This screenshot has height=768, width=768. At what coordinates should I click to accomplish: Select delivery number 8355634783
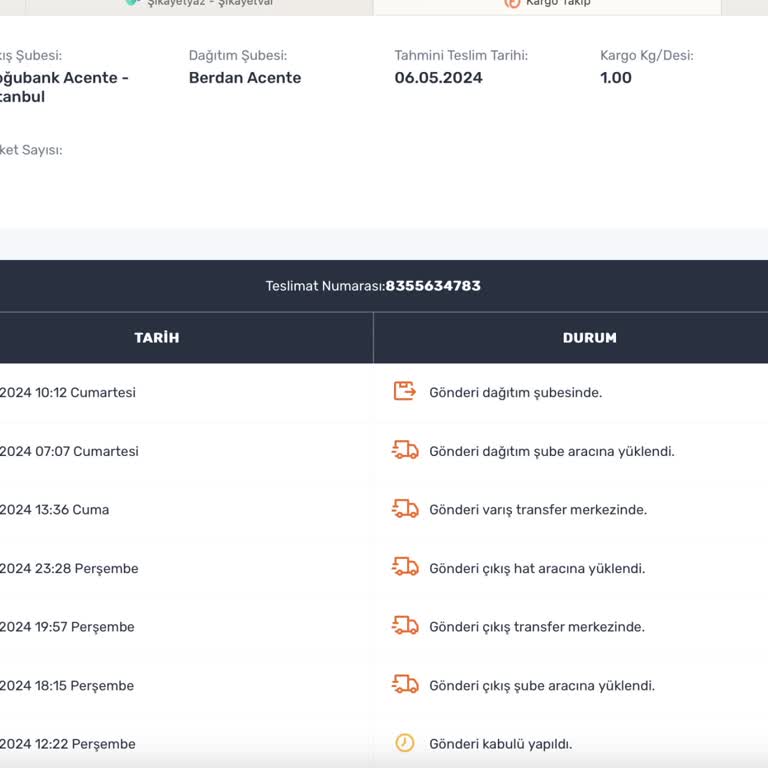click(x=433, y=286)
